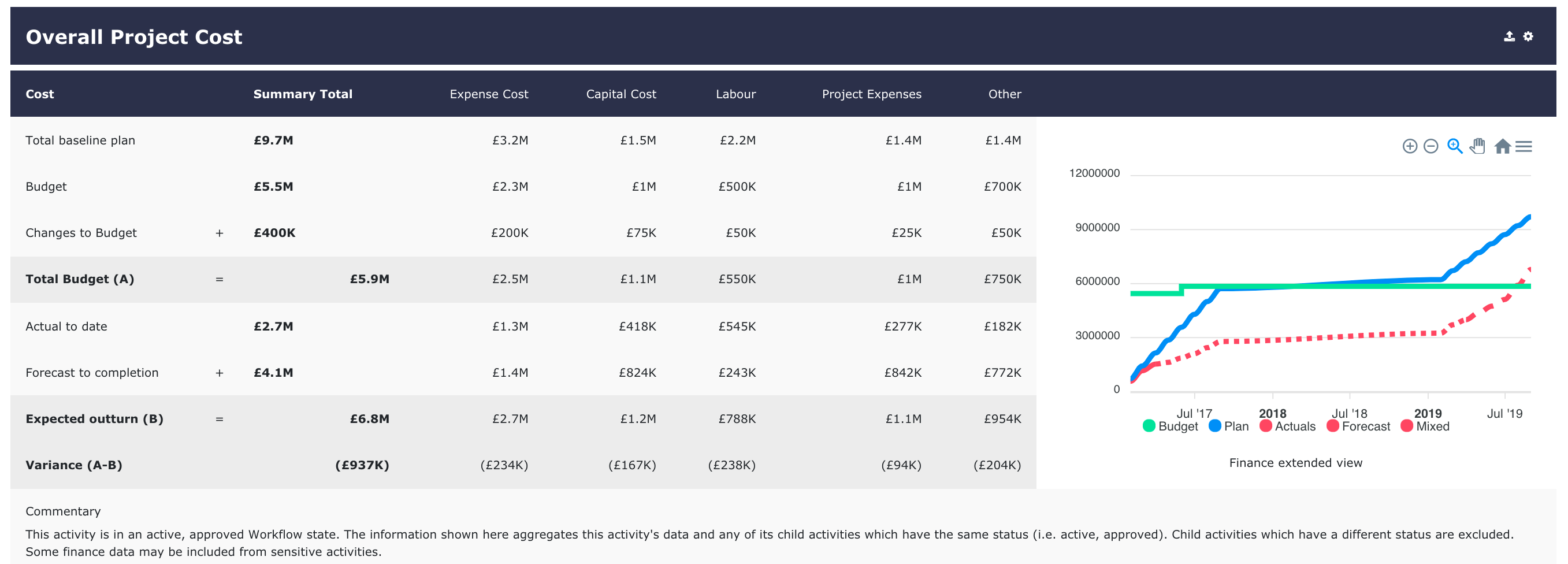Viewport: 1568px width, 564px height.
Task: Activate the selection zoom magnifier tool
Action: (x=1454, y=146)
